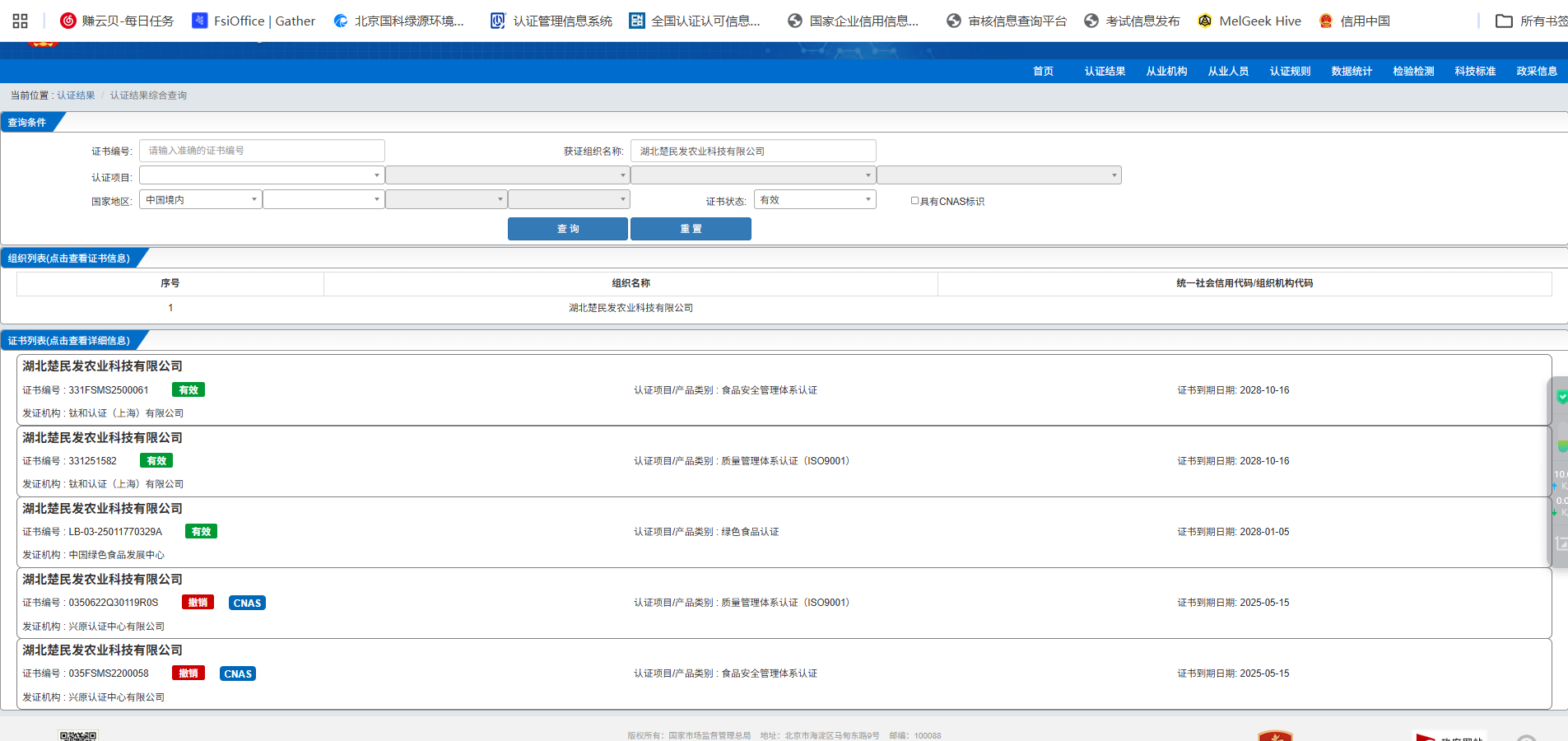Click the 序号 column header
Viewport: 1568px width, 741px height.
tap(170, 283)
